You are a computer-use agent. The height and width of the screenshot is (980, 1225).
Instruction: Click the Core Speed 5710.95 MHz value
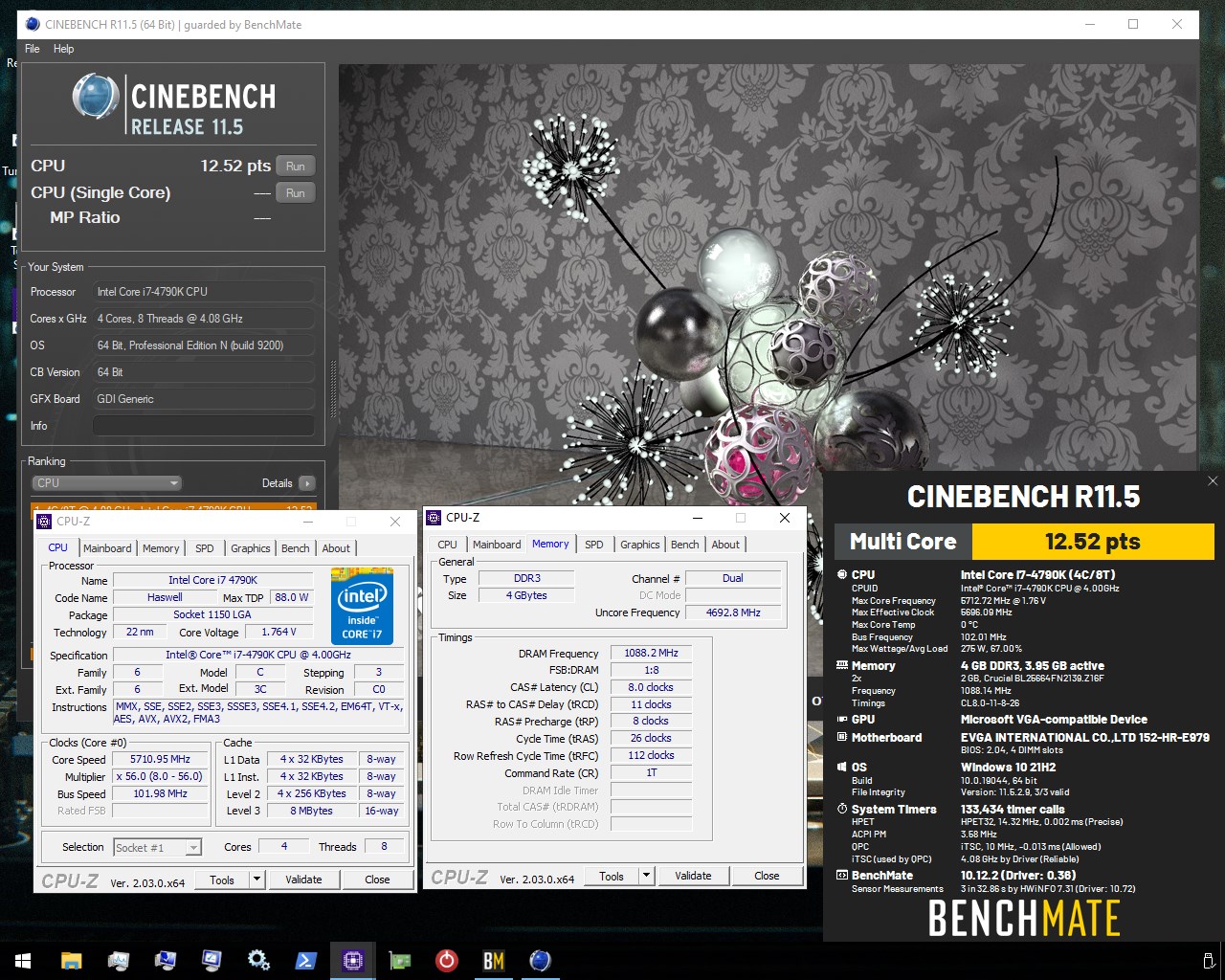pos(160,759)
